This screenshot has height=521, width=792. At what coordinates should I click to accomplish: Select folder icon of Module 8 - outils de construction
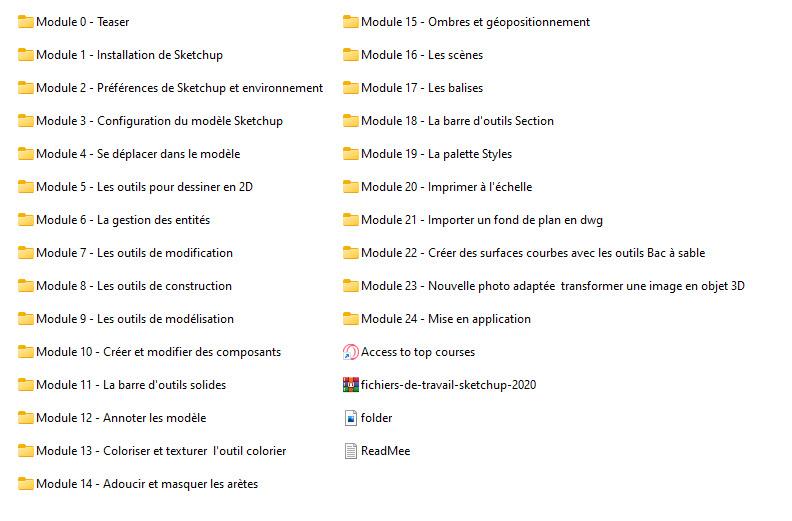click(x=25, y=286)
